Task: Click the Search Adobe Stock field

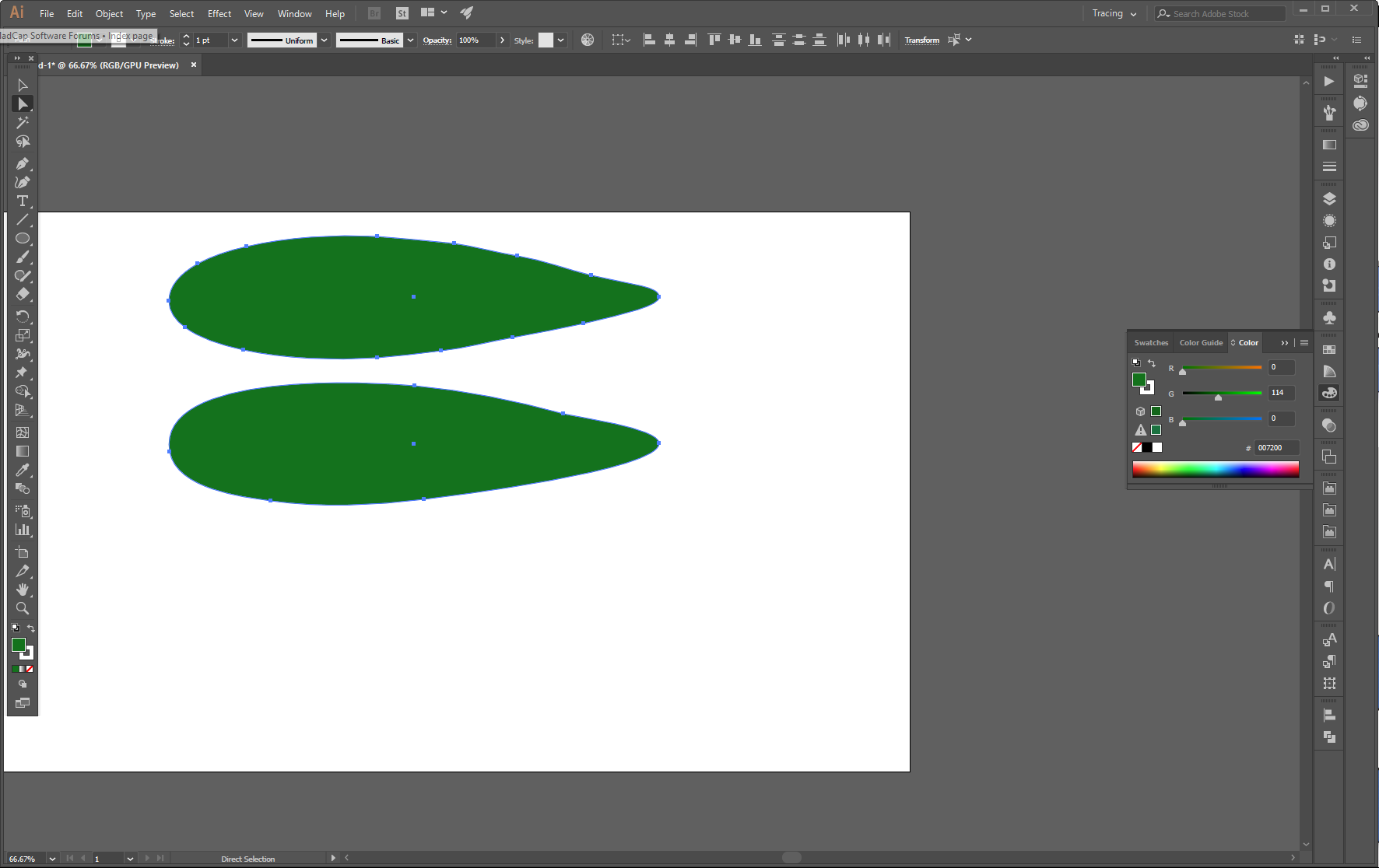Action: pyautogui.click(x=1220, y=13)
